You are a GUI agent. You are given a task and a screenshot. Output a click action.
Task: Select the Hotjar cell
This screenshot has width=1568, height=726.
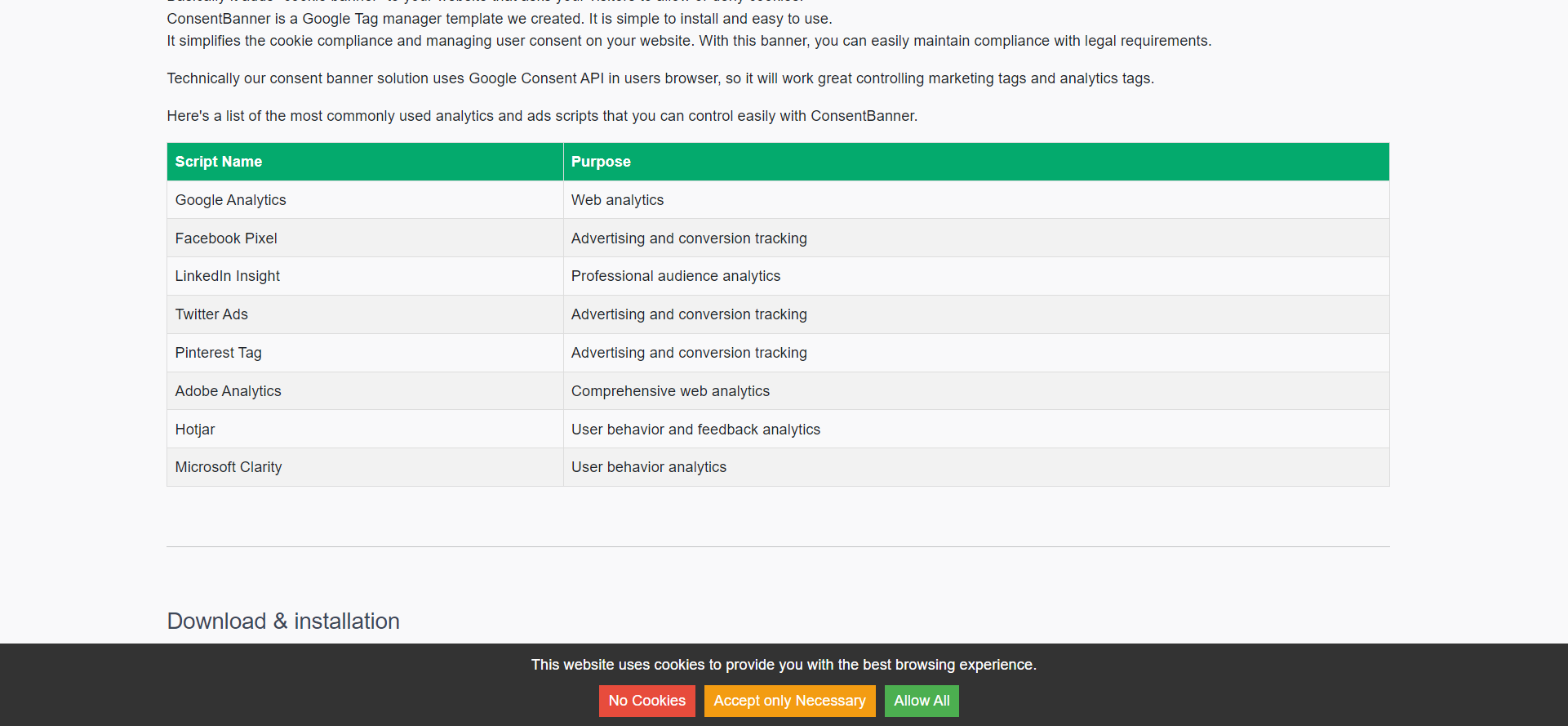[x=365, y=430]
